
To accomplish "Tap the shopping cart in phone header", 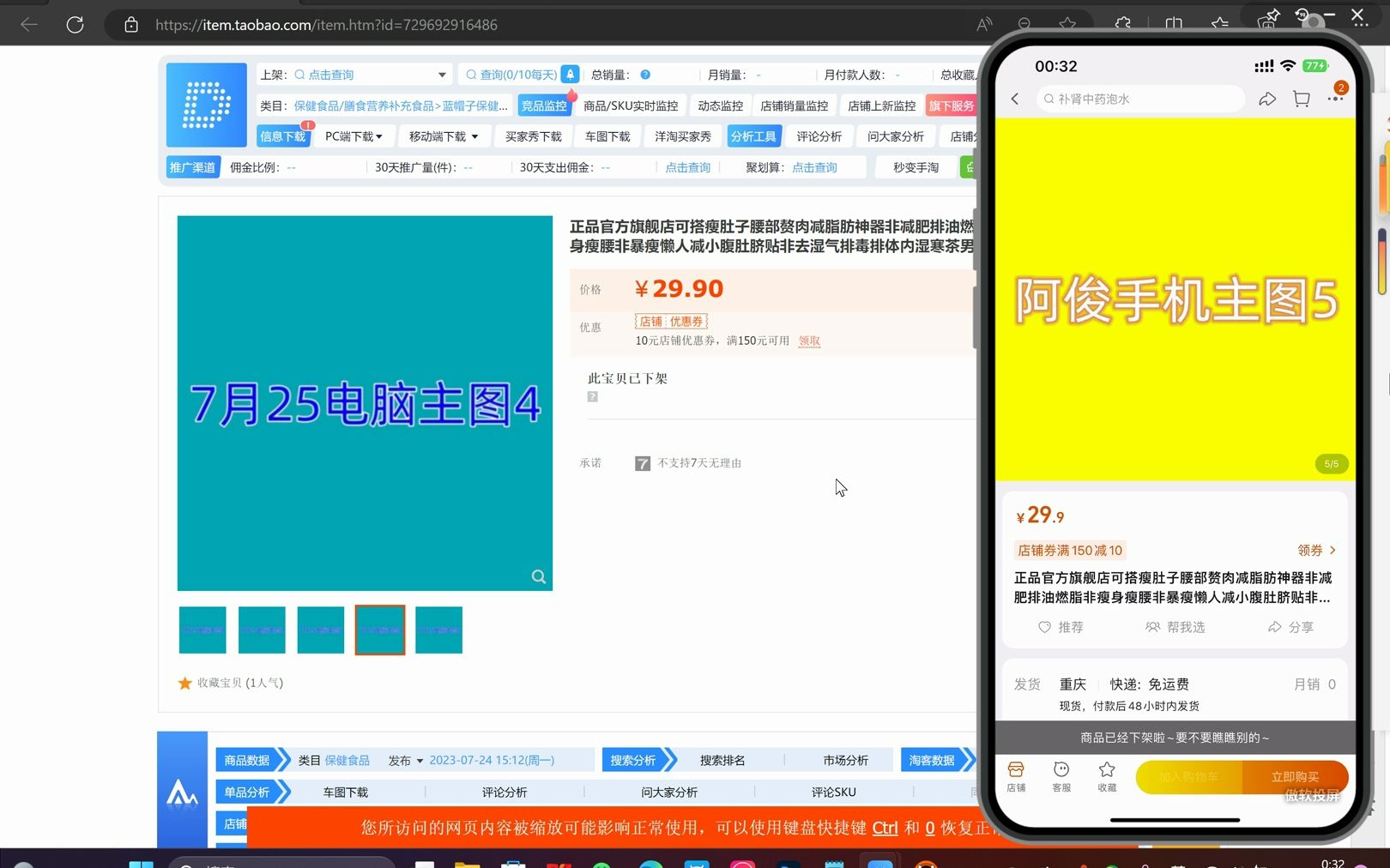I will (x=1302, y=99).
